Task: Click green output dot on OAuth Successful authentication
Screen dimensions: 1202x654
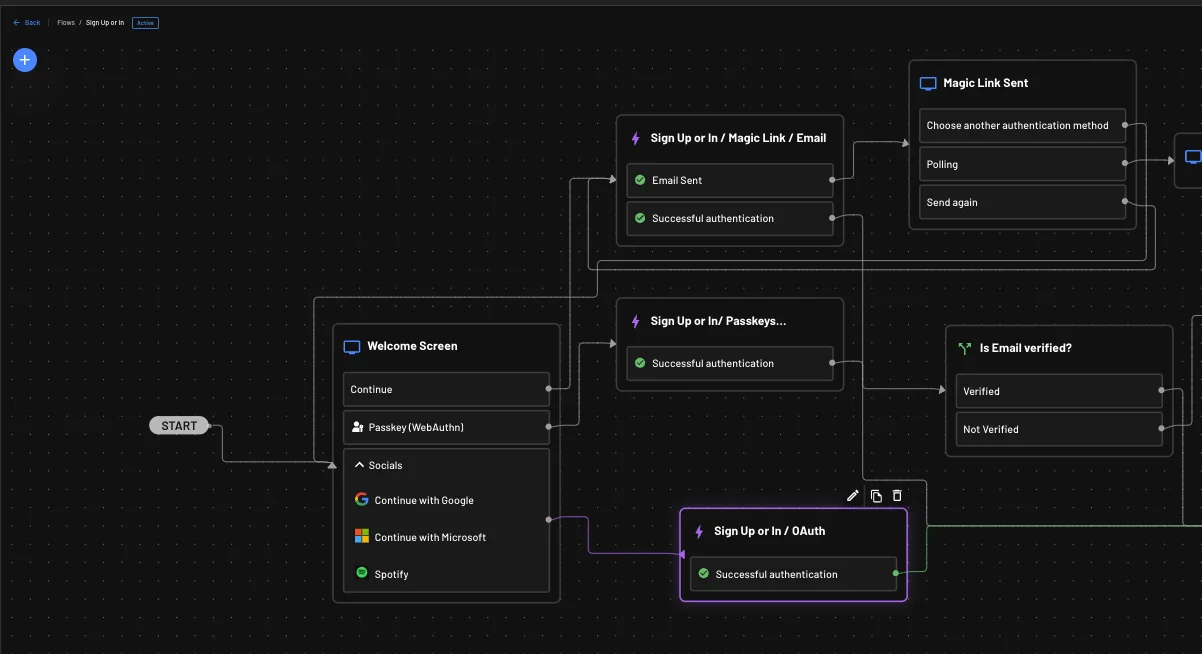Action: 896,573
